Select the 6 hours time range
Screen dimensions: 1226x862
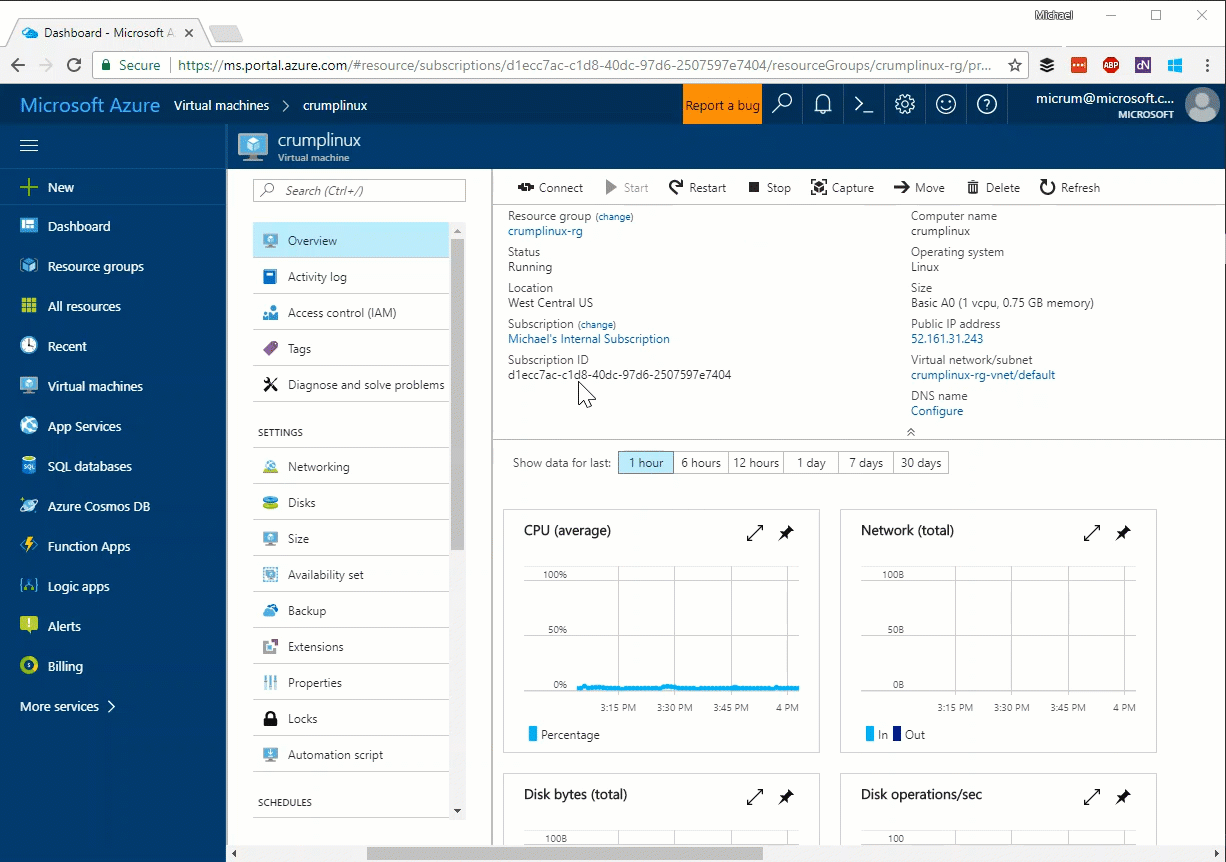700,463
